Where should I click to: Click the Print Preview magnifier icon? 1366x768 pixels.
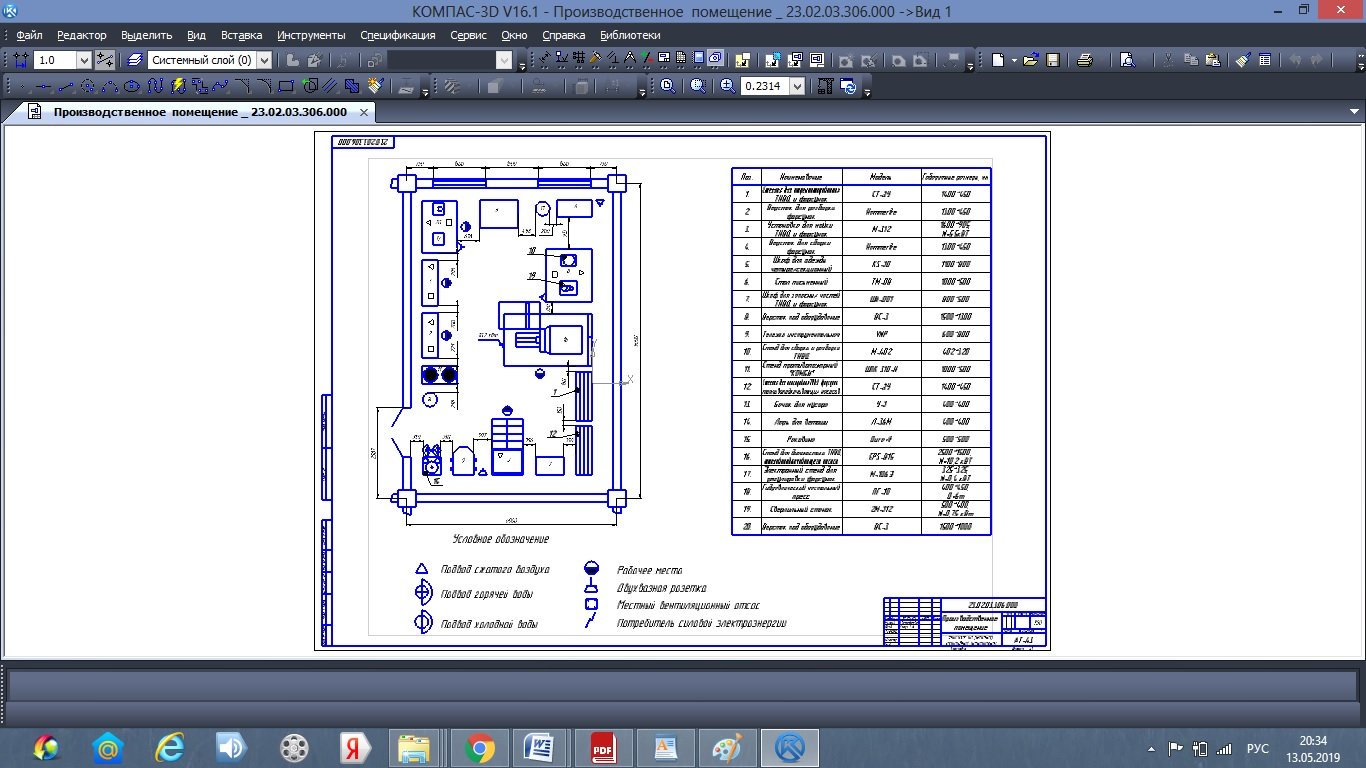1127,61
